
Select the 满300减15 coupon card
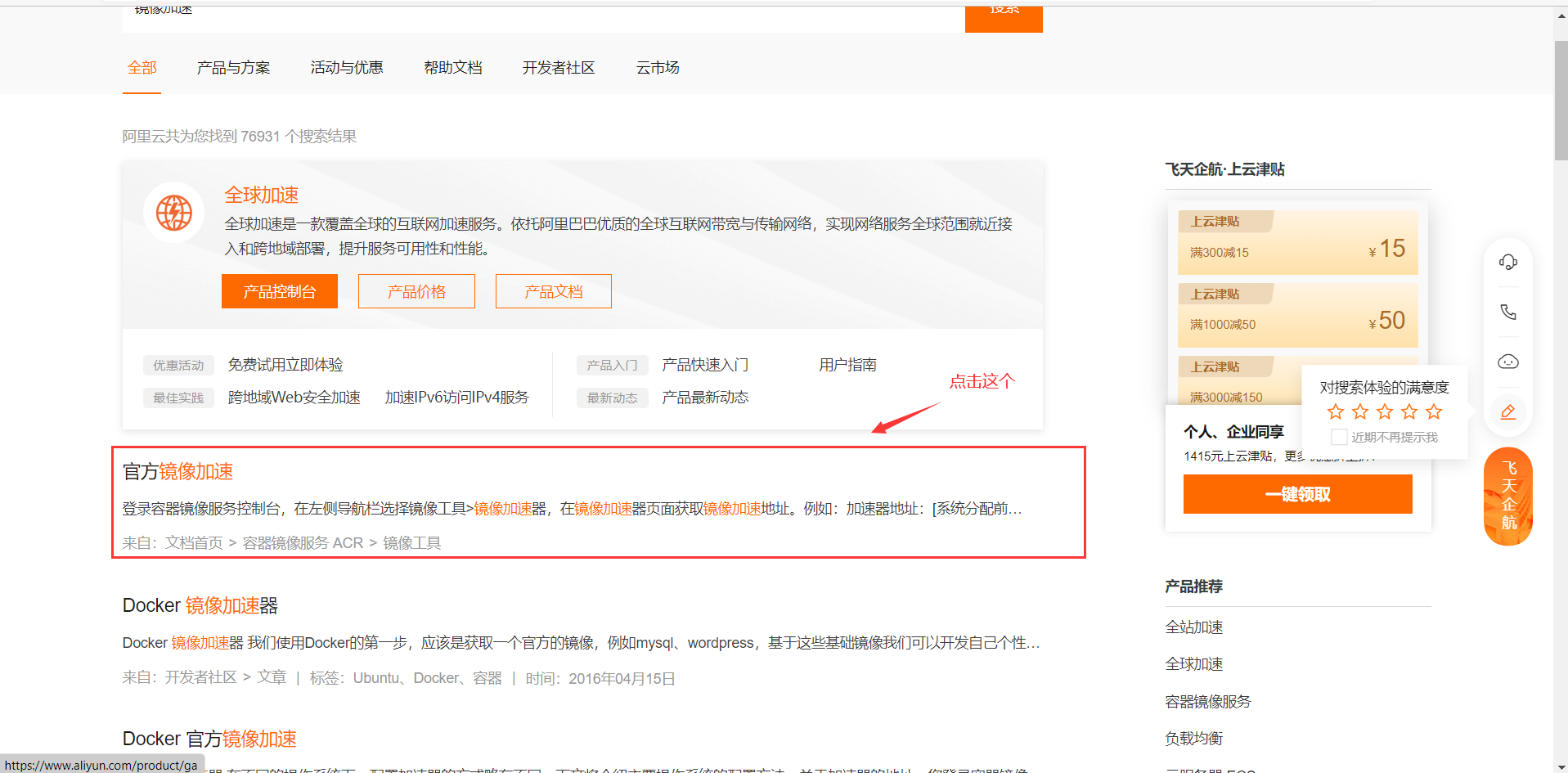pos(1297,242)
